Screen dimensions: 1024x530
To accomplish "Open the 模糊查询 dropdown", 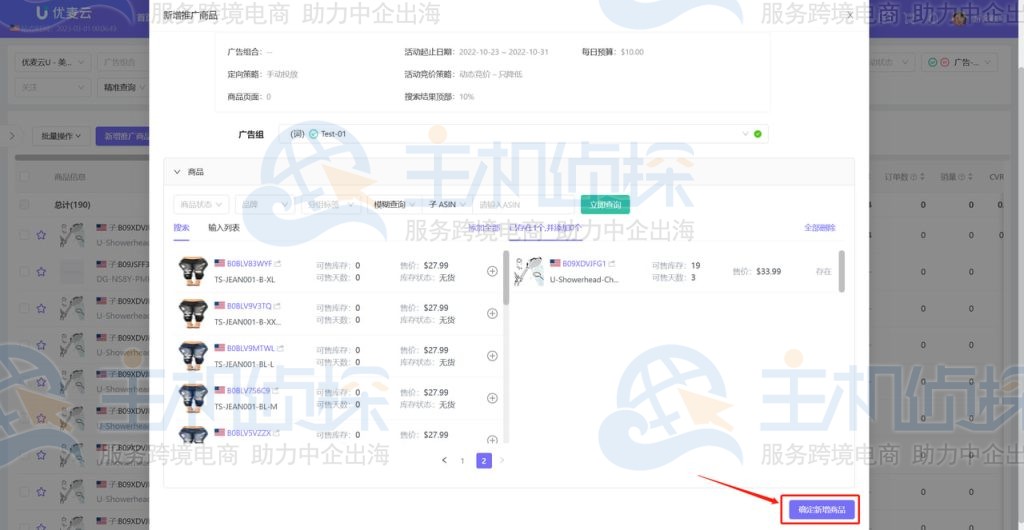I will (392, 204).
